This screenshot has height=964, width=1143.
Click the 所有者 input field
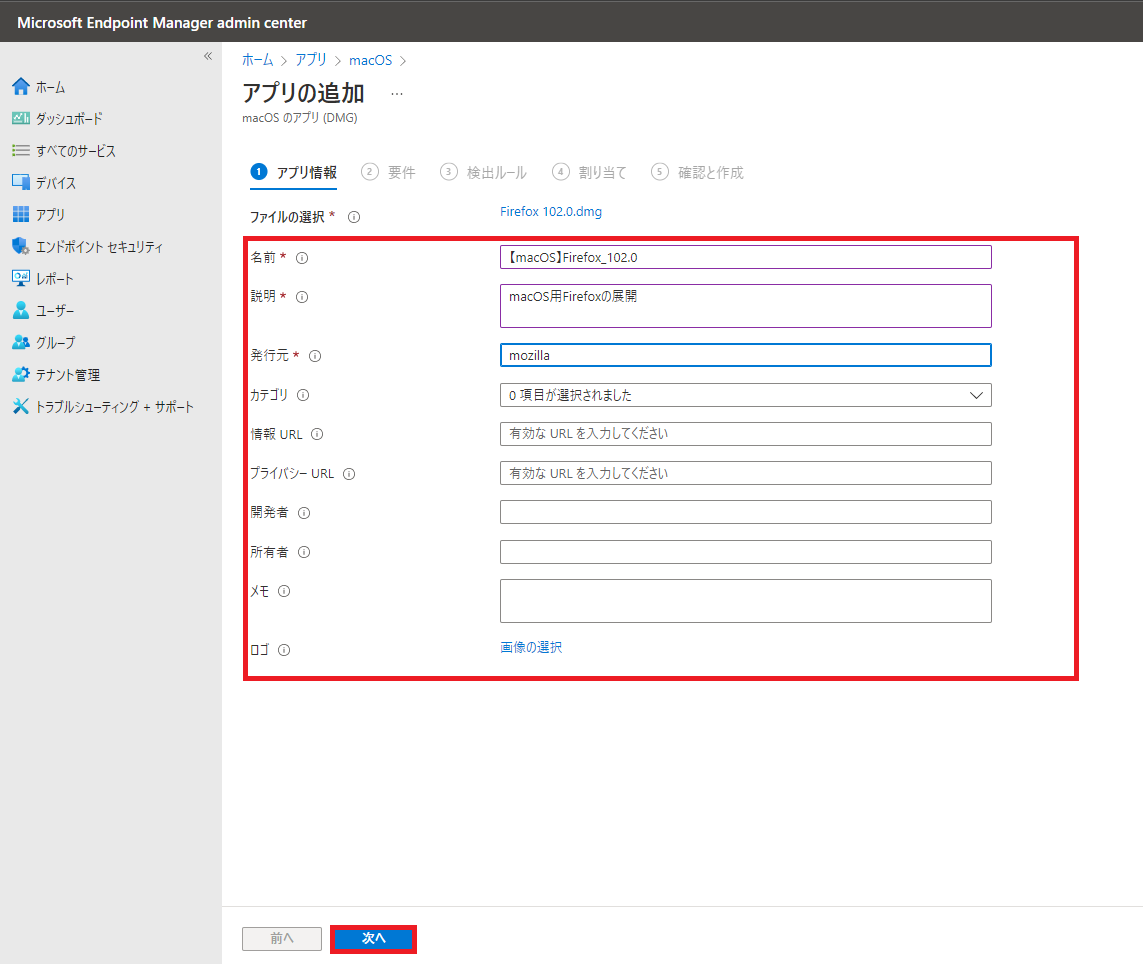(x=745, y=552)
